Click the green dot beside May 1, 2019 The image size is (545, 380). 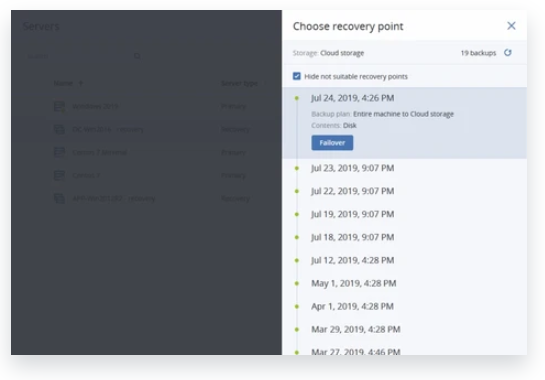pyautogui.click(x=296, y=283)
